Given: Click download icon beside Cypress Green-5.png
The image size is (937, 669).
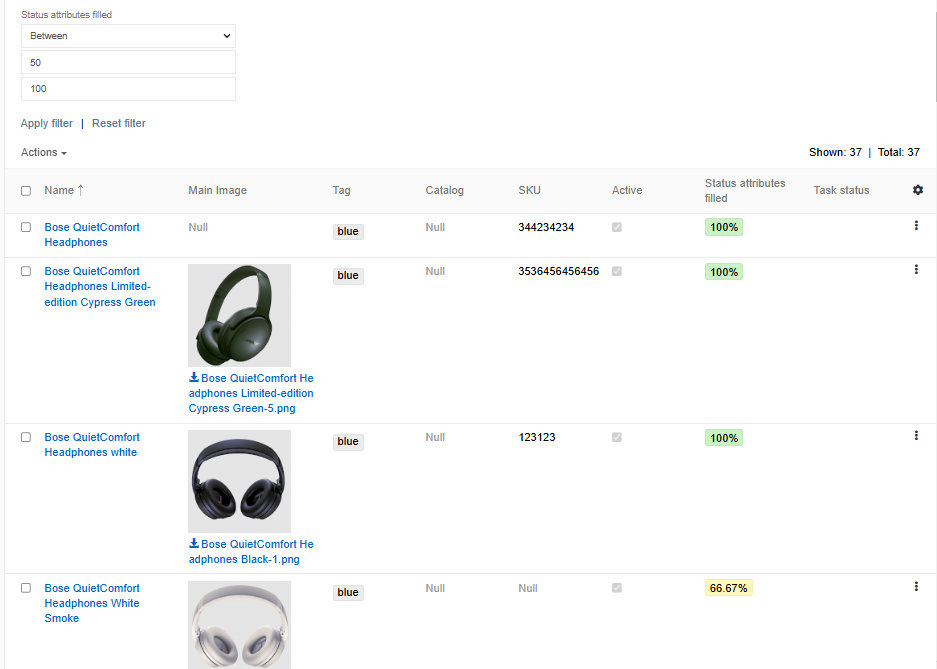Looking at the screenshot, I should point(193,378).
